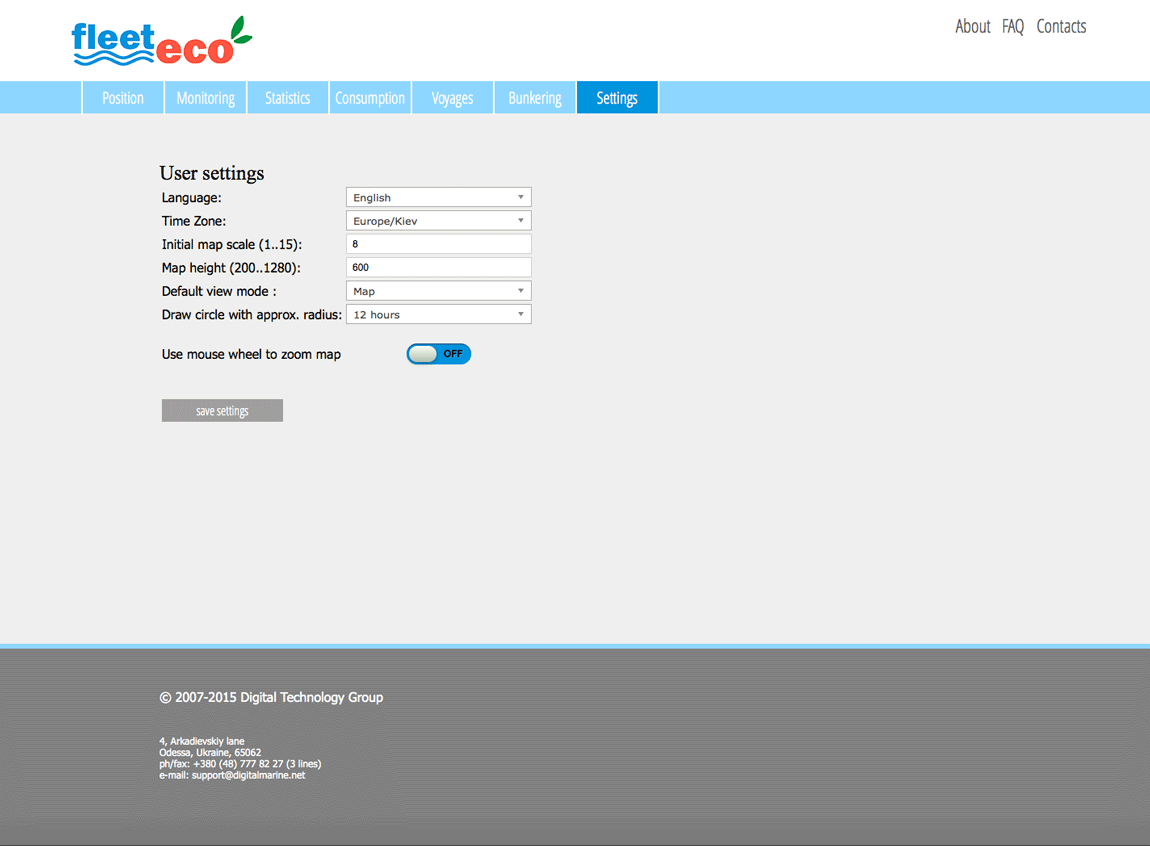This screenshot has width=1150, height=846.
Task: Expand the Time Zone dropdown
Action: (x=438, y=221)
